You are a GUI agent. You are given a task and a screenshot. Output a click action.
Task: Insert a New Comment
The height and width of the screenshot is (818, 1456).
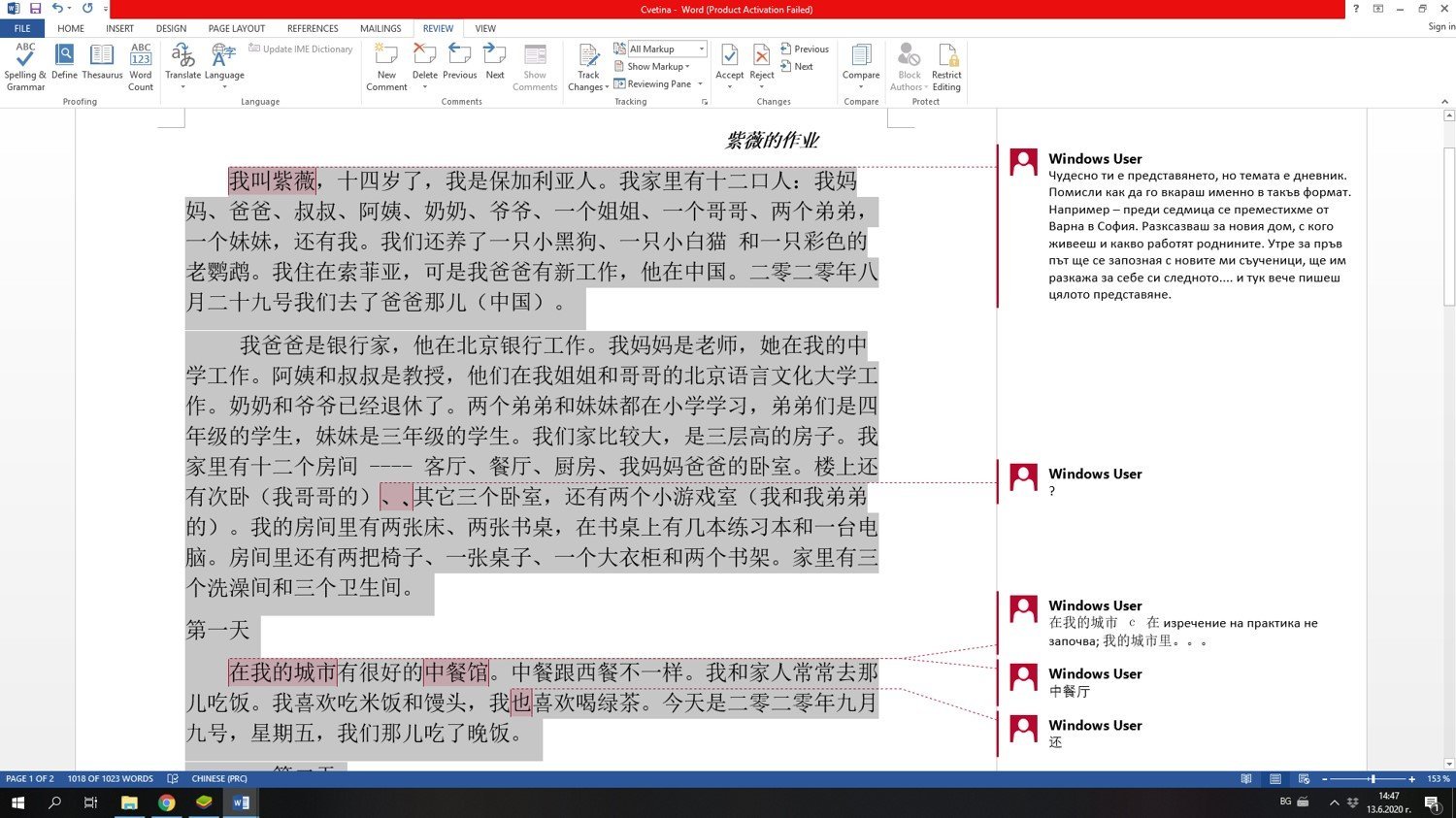[386, 65]
